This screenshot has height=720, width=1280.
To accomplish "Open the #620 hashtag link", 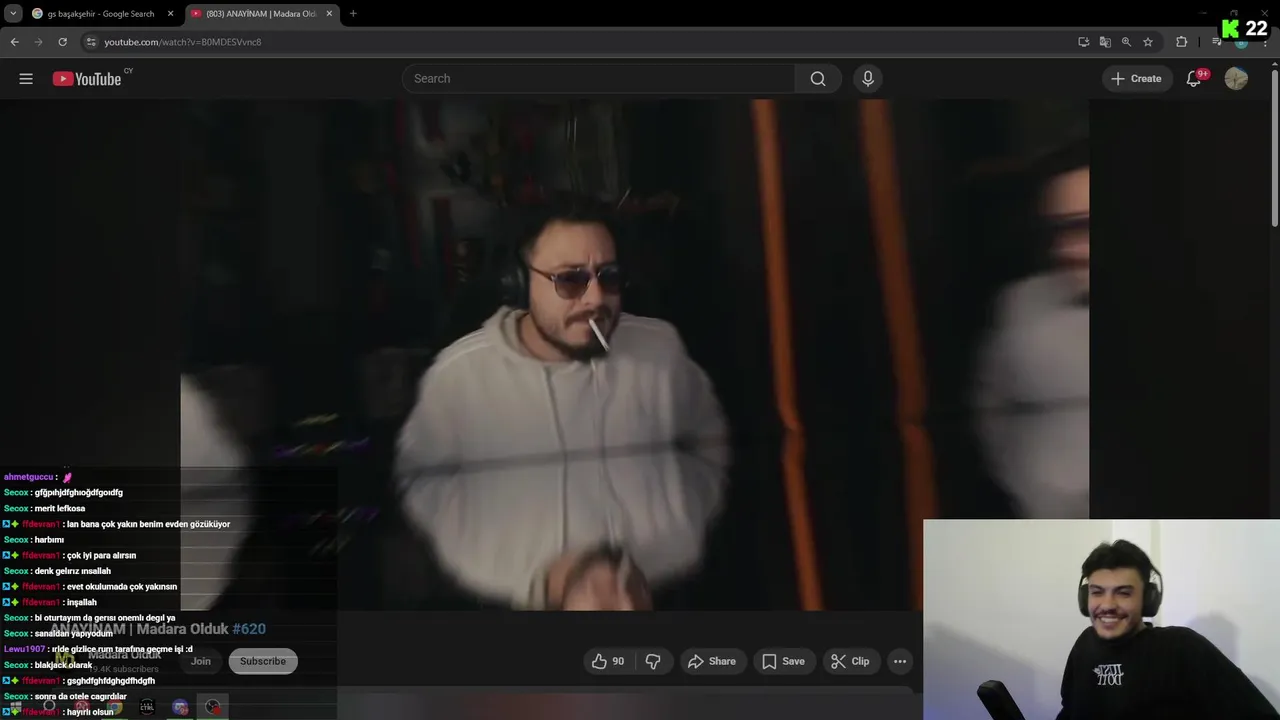I will click(x=249, y=629).
